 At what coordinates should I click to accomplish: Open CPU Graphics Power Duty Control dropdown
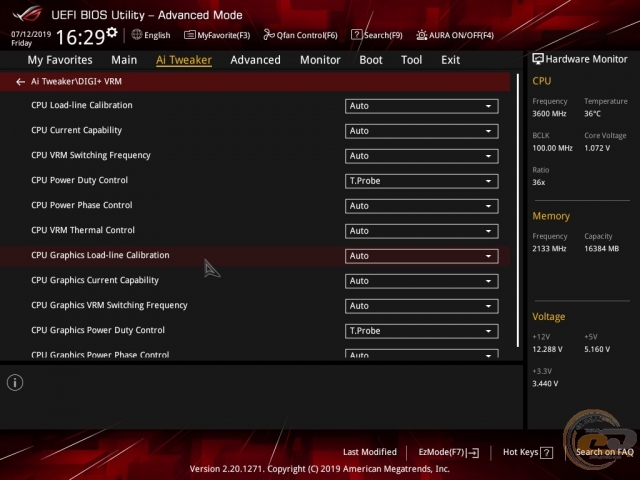coord(422,331)
